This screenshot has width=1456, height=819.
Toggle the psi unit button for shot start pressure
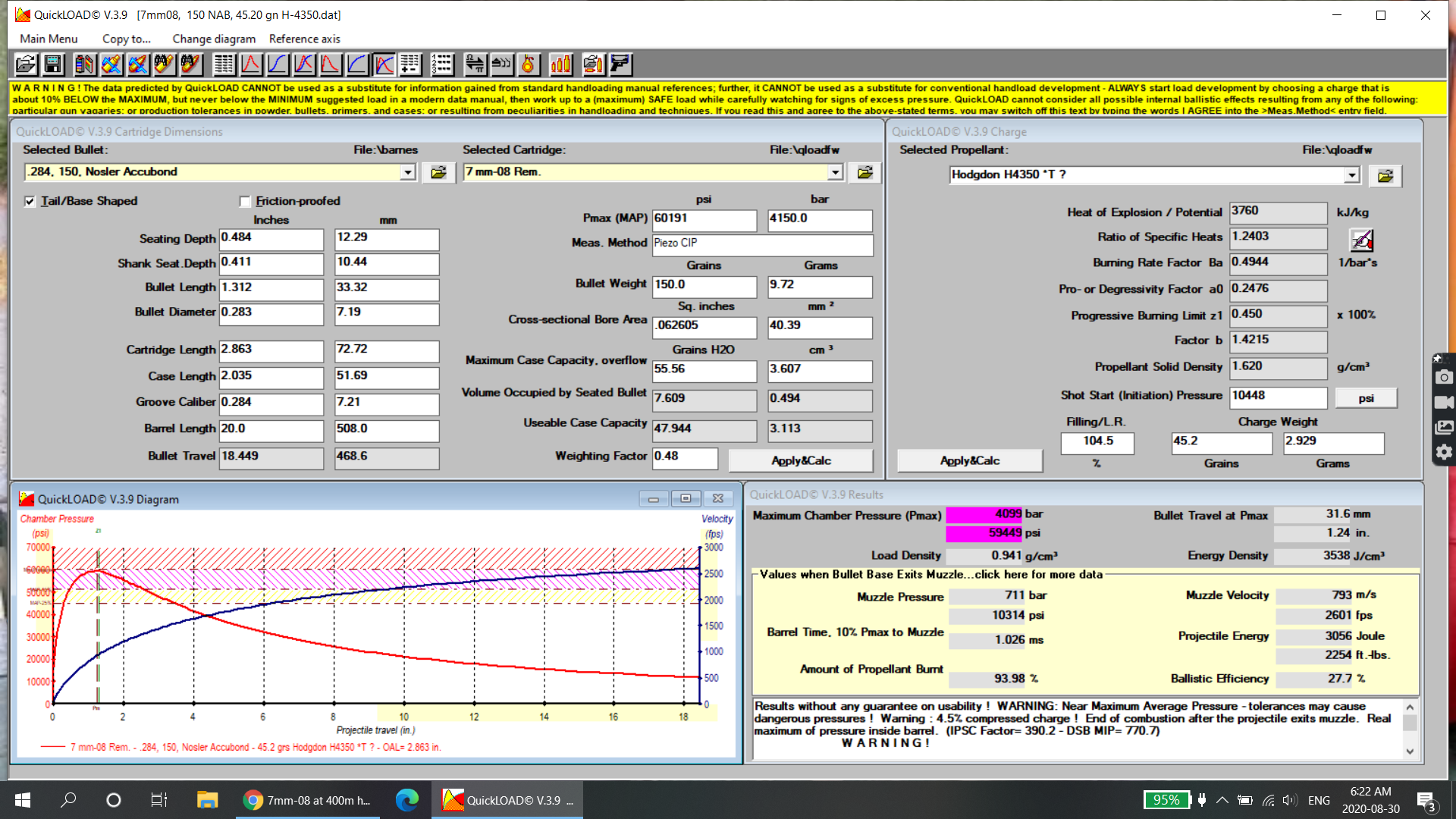tap(1366, 398)
